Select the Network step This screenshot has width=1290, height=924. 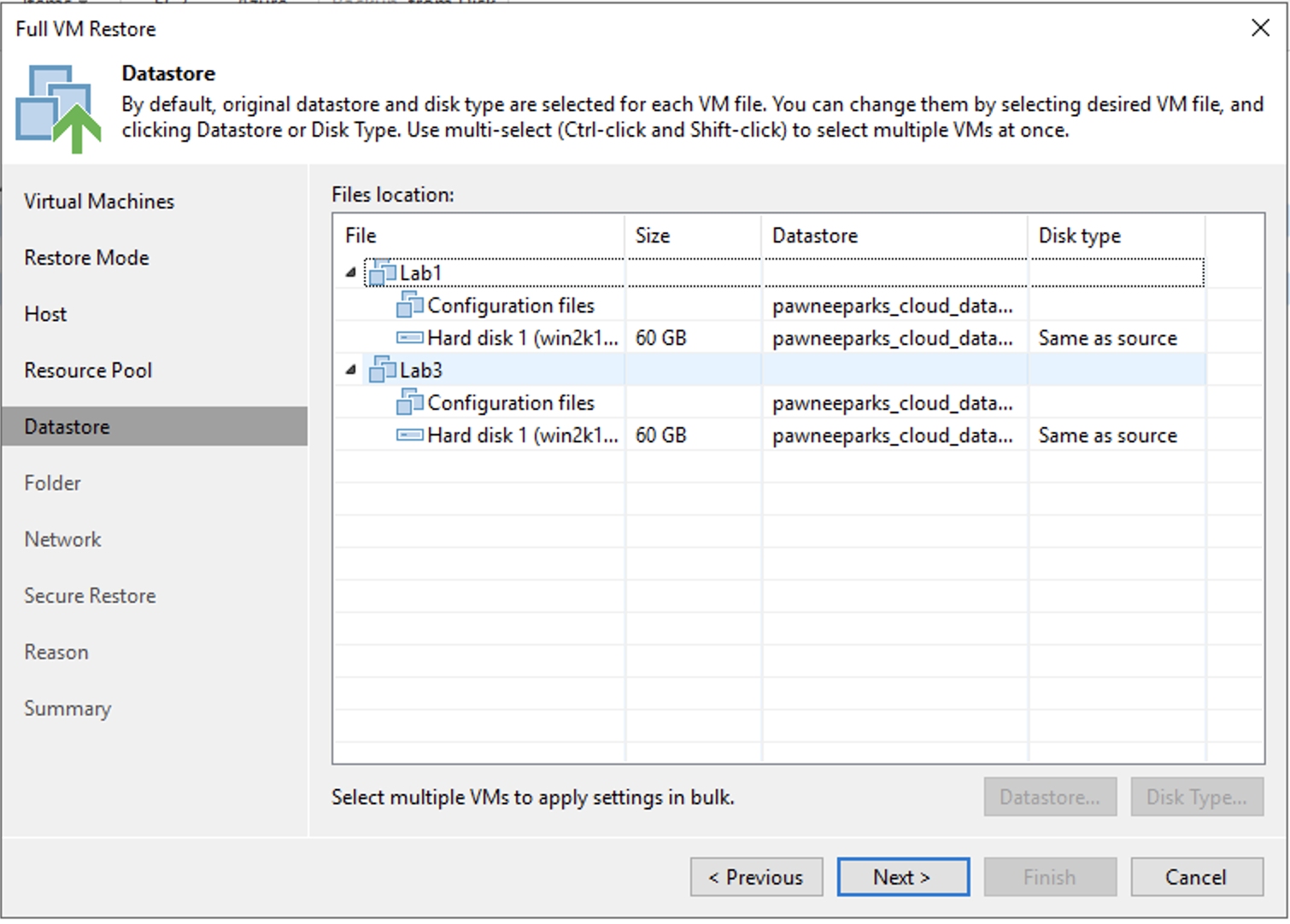[x=62, y=540]
